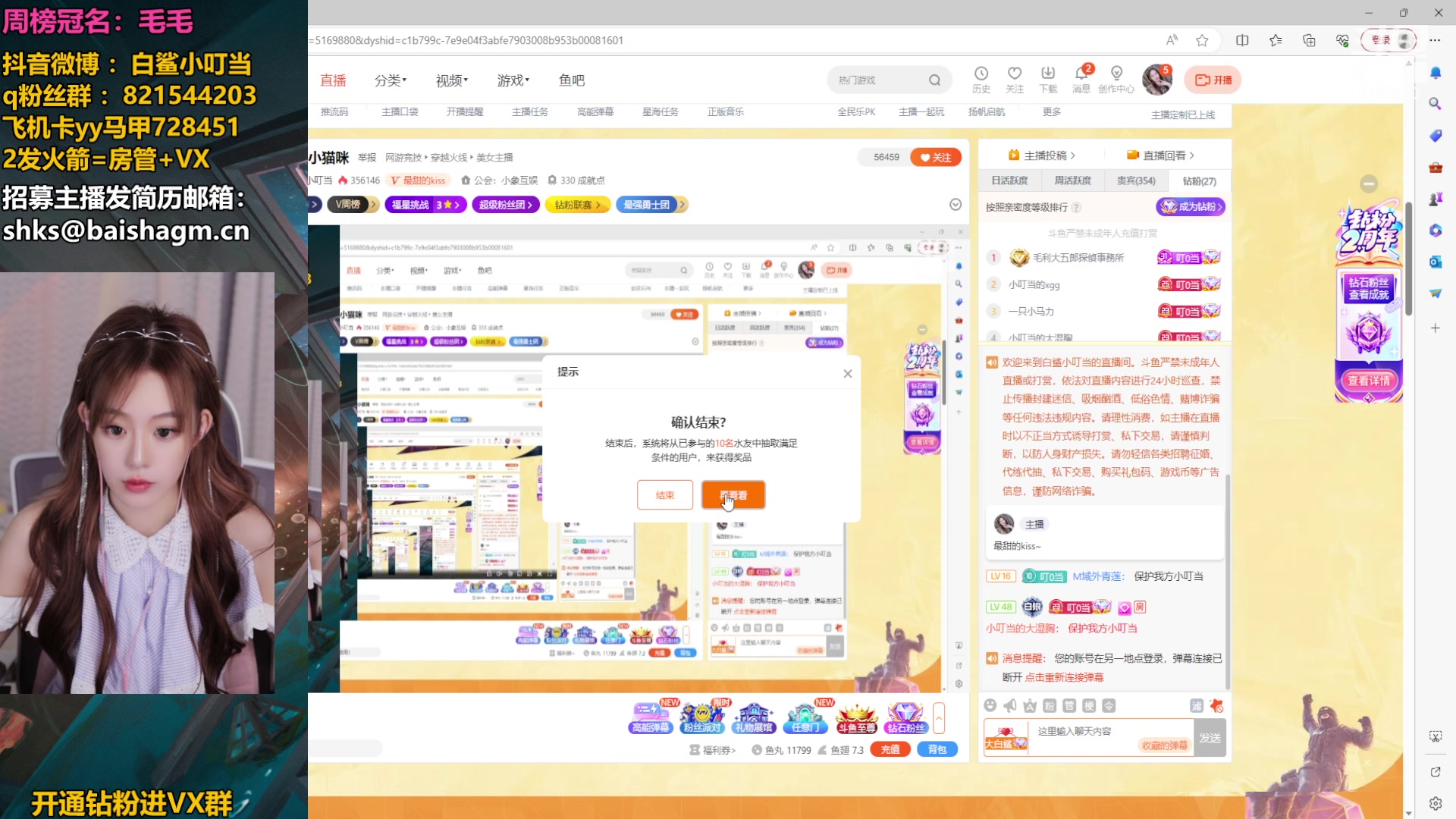Click the 令 chat toolbar icon
Viewport: 1456px width, 819px height.
[1109, 706]
